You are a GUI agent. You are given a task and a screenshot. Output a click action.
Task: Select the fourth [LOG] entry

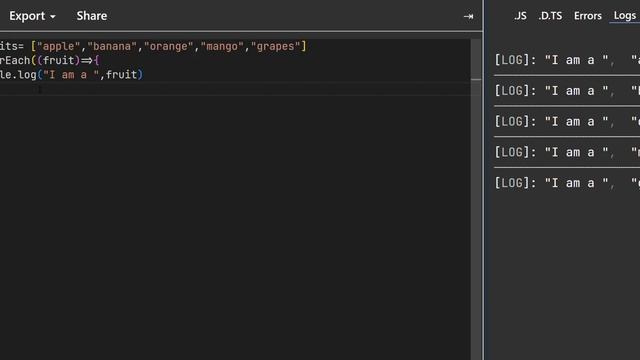567,152
